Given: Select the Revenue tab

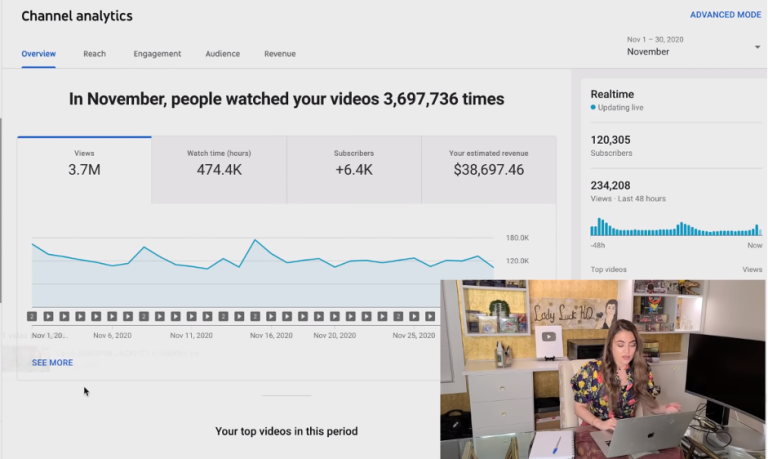Looking at the screenshot, I should (280, 54).
